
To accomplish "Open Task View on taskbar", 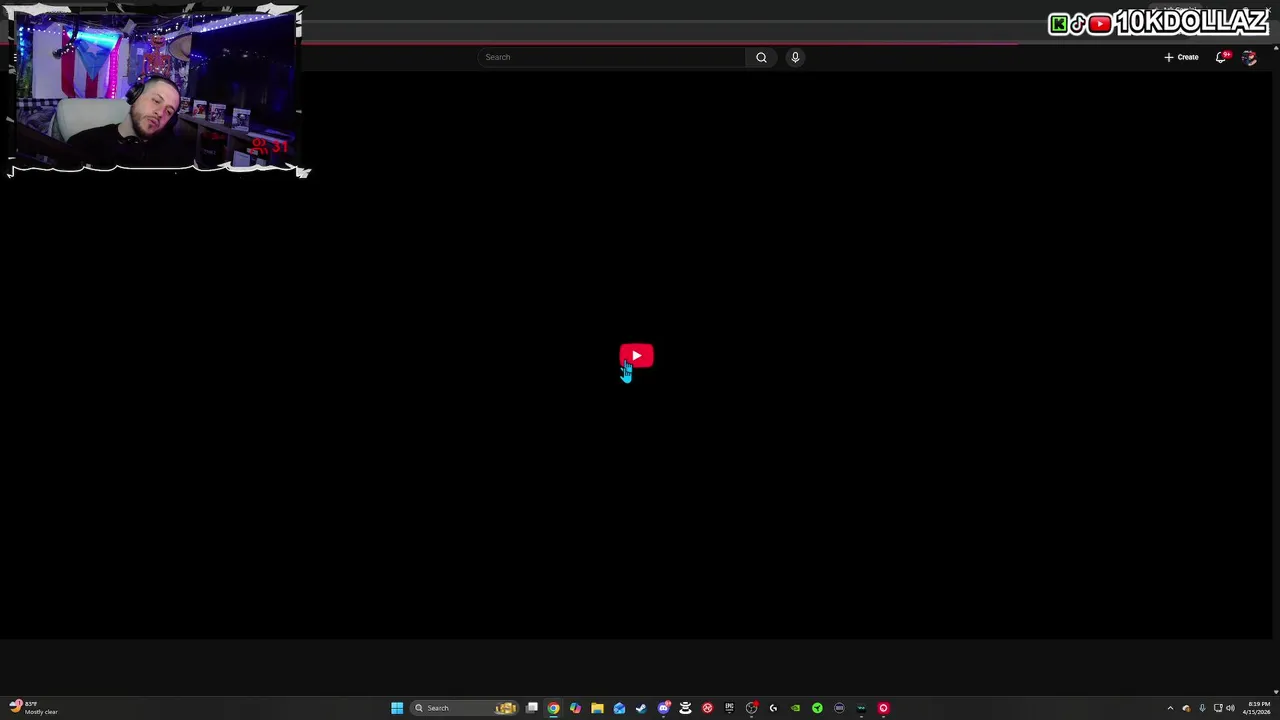I will (x=532, y=708).
